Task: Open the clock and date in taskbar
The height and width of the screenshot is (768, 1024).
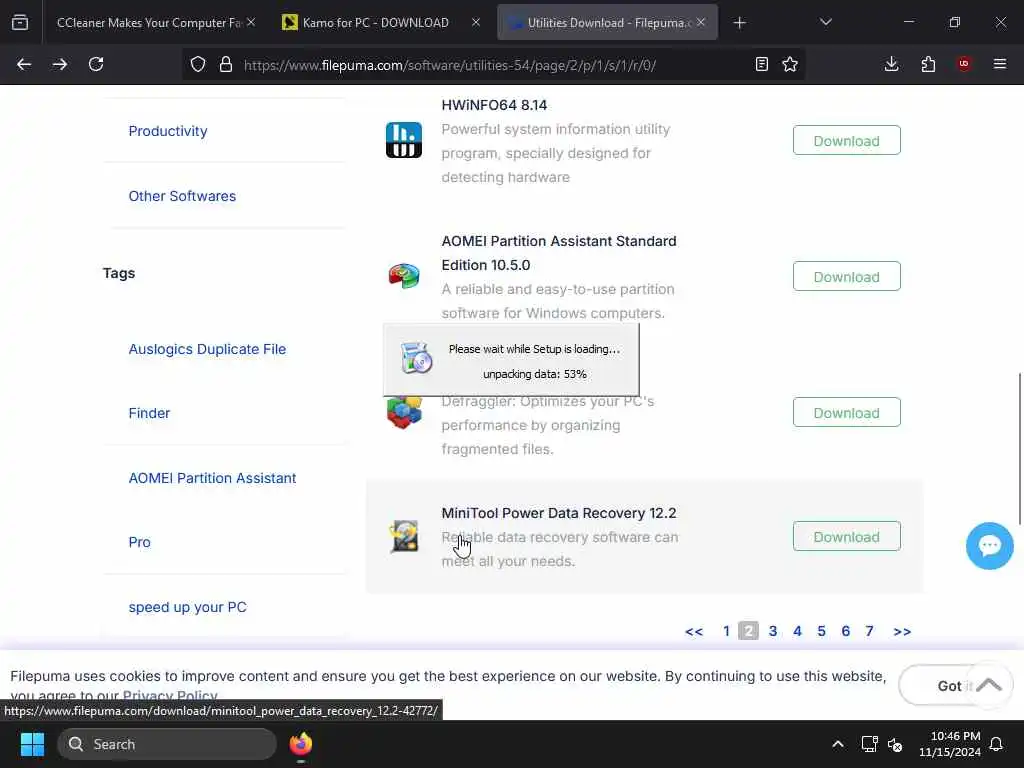Action: point(950,744)
